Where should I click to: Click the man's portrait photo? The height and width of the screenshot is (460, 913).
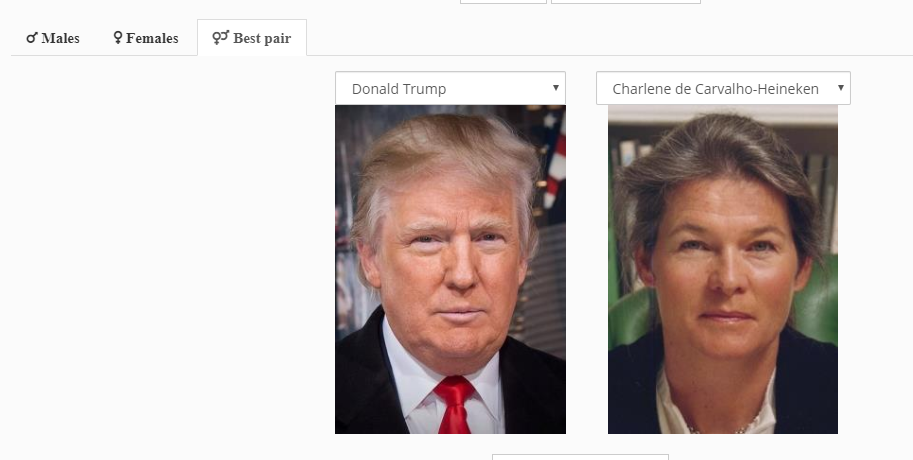tap(450, 270)
